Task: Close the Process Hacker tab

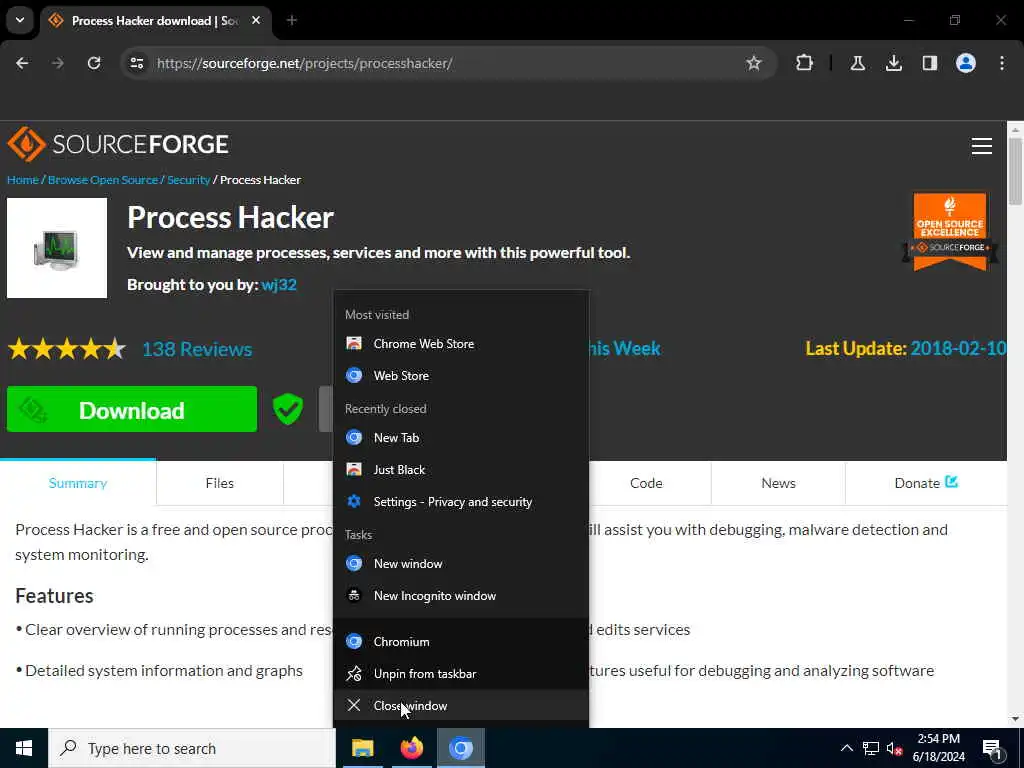Action: 256,21
